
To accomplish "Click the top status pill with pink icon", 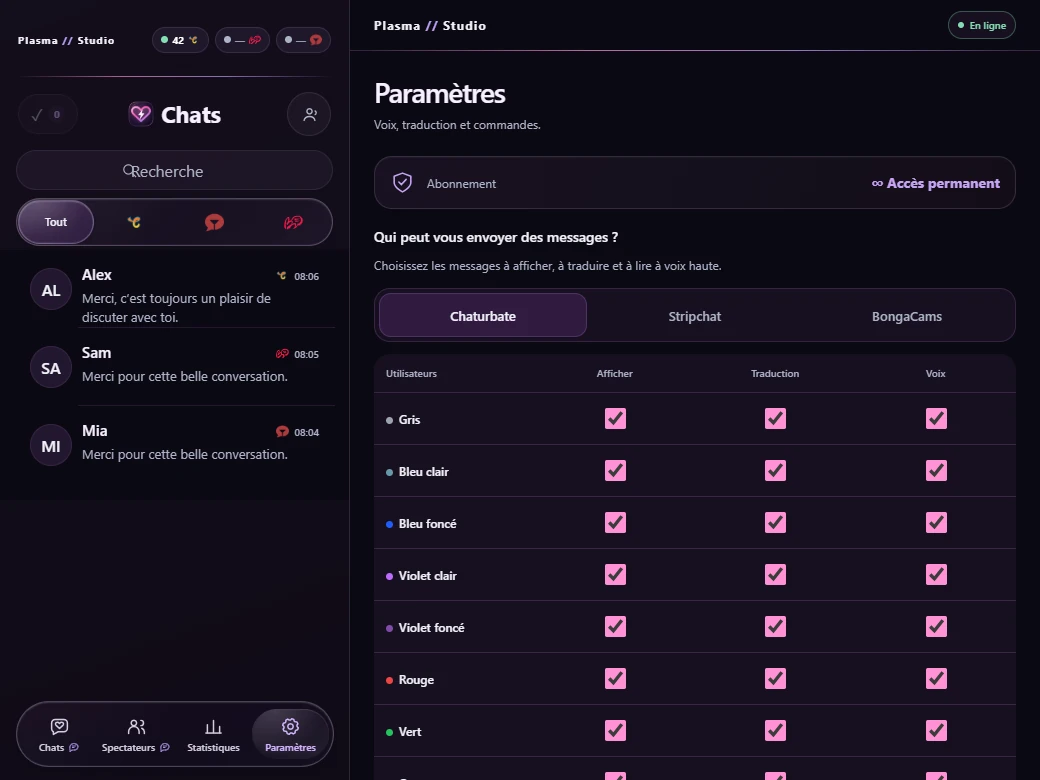I will click(x=242, y=40).
